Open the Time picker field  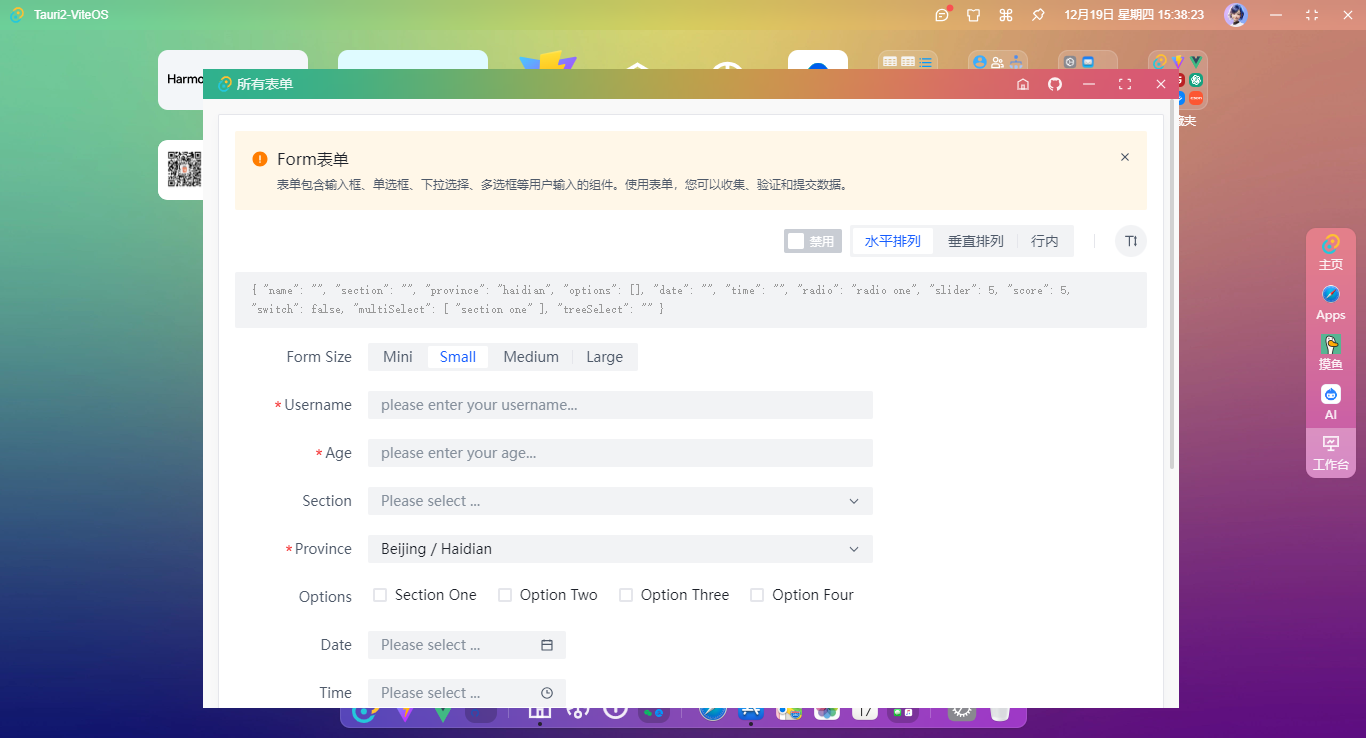click(467, 693)
